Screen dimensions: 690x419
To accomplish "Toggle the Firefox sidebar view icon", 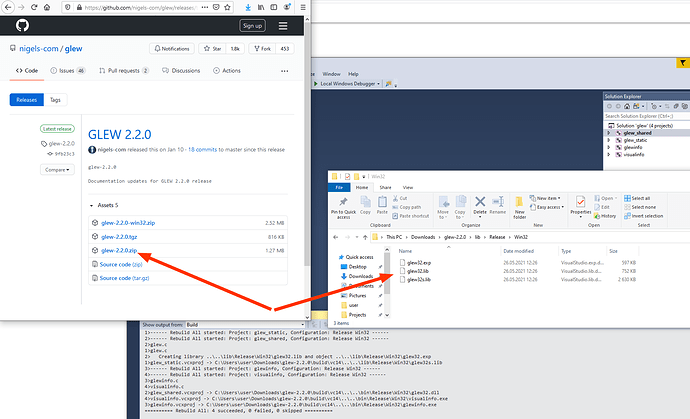I will pyautogui.click(x=274, y=7).
